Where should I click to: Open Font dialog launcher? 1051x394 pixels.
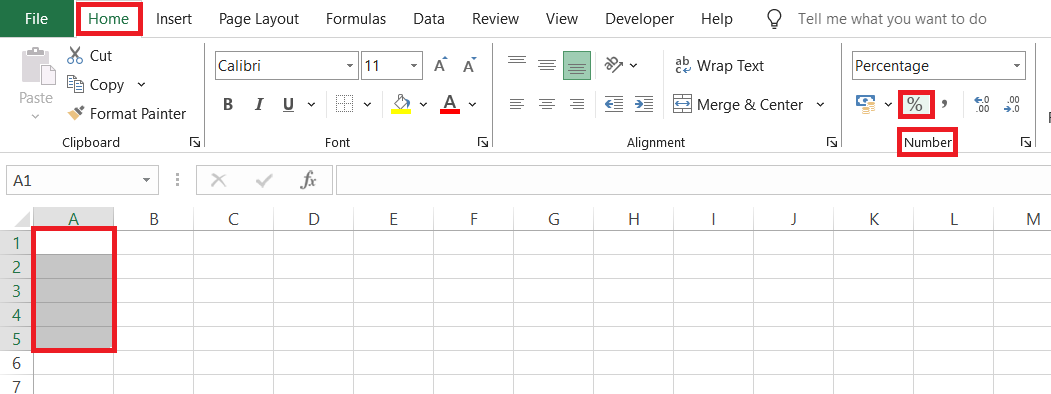482,142
